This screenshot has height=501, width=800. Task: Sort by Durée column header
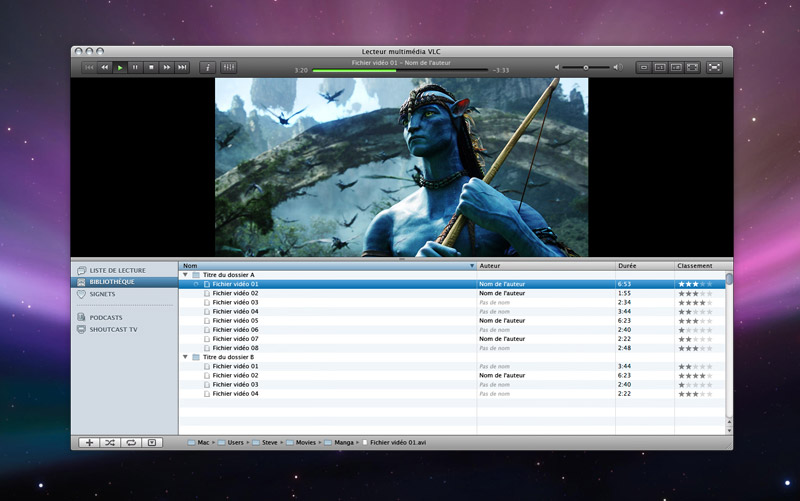(x=645, y=266)
